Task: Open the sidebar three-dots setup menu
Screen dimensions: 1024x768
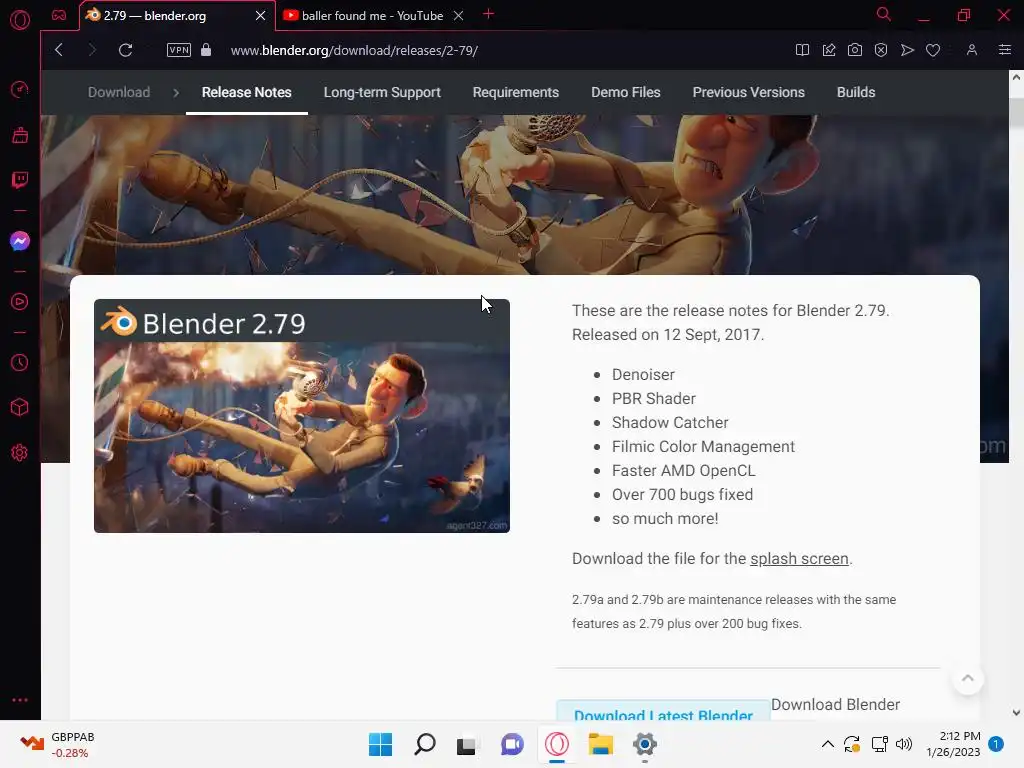Action: (20, 700)
